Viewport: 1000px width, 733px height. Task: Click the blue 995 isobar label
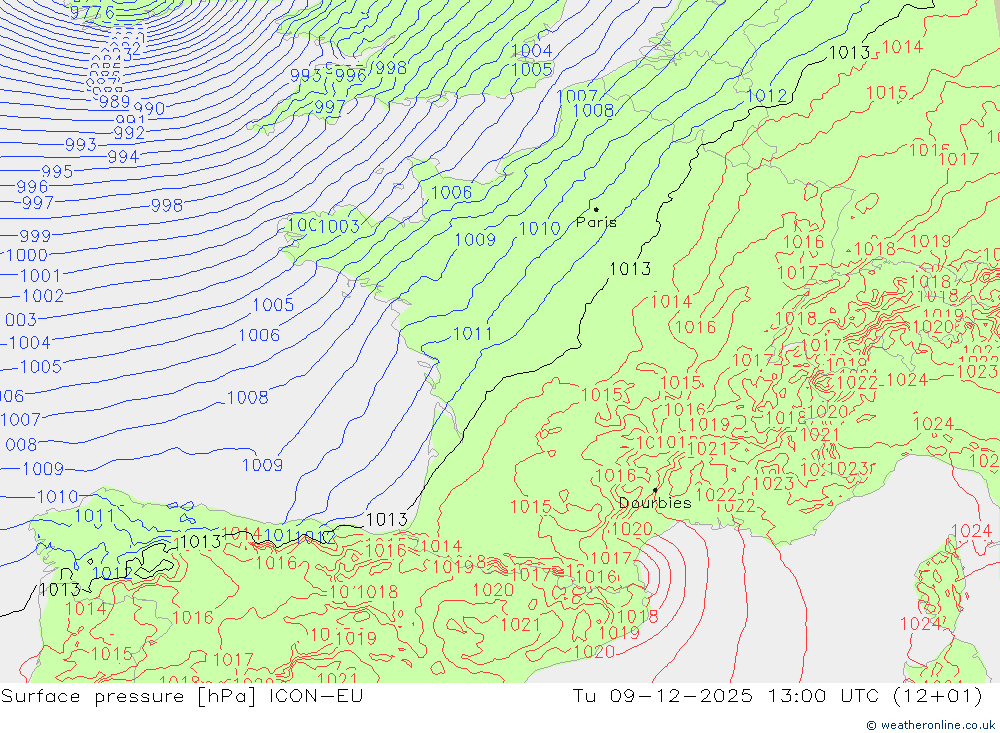click(x=57, y=172)
